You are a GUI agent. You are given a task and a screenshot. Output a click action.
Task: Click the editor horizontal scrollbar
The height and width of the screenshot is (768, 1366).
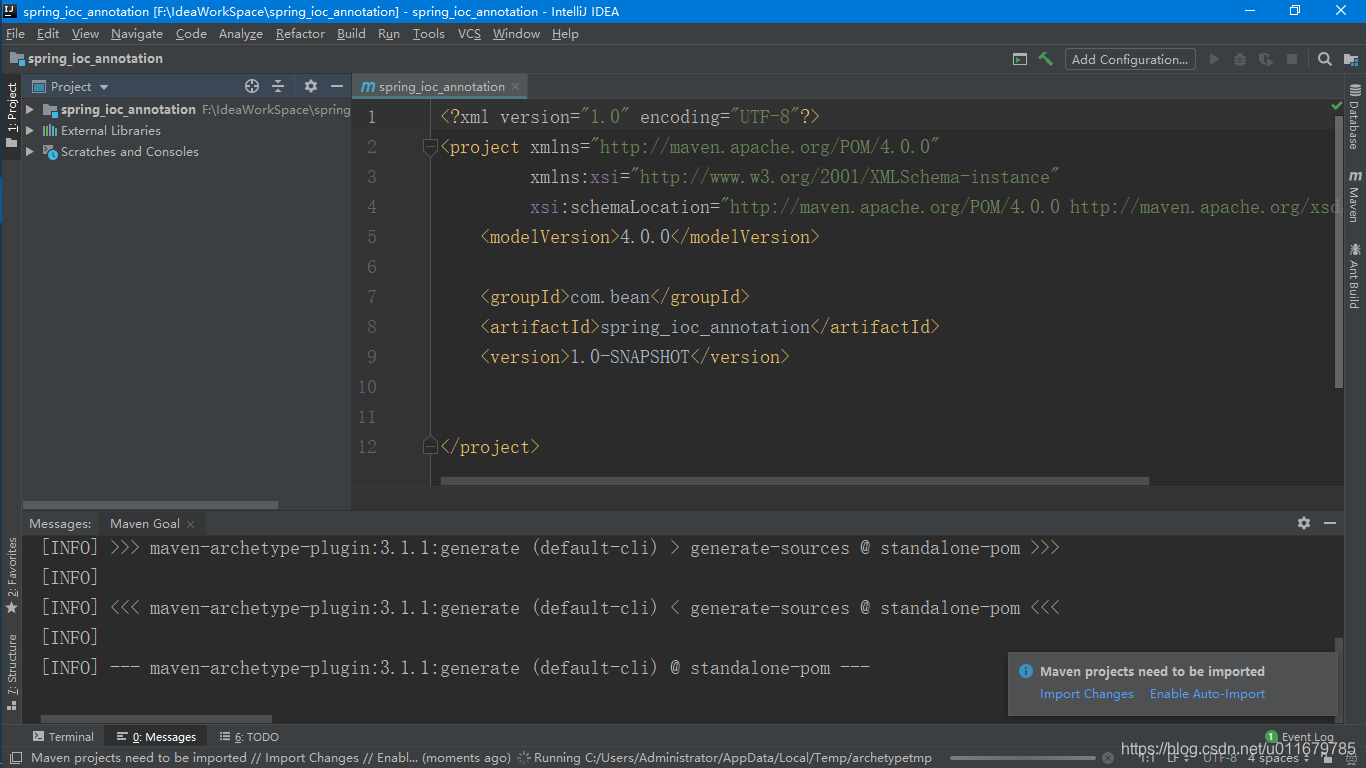(x=794, y=481)
